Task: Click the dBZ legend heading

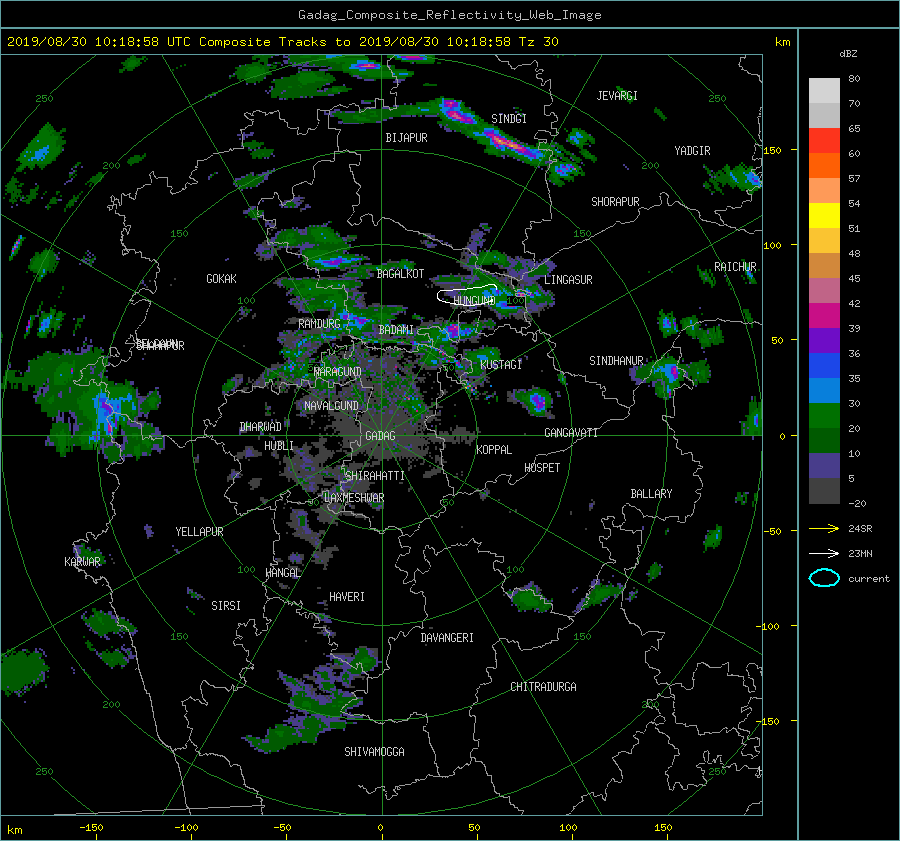Action: click(x=848, y=54)
